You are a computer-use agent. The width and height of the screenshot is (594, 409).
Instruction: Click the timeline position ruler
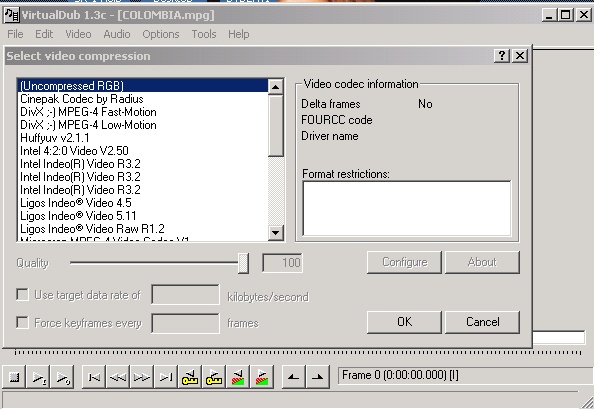tap(297, 353)
